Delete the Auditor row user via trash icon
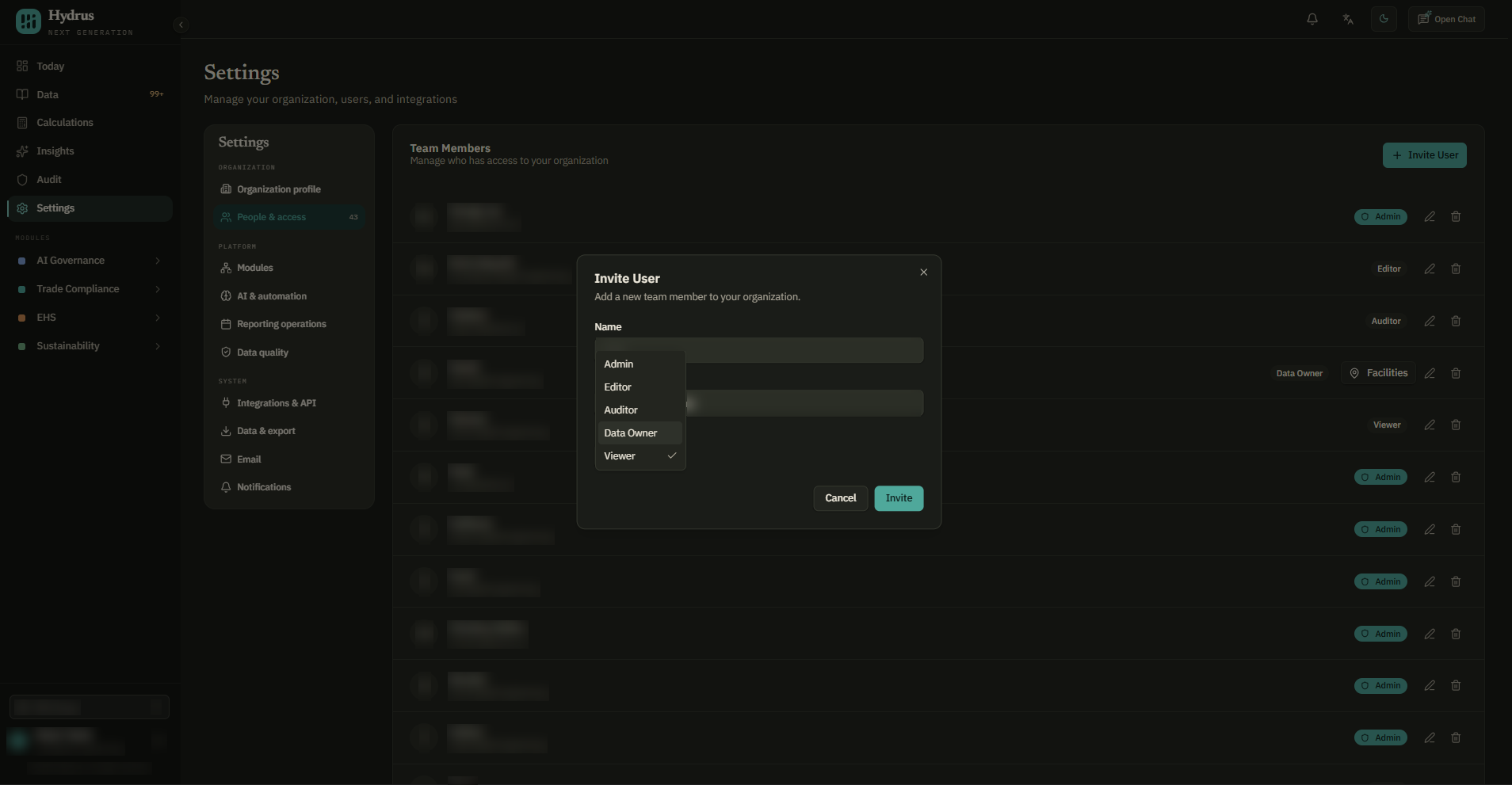 [1456, 321]
